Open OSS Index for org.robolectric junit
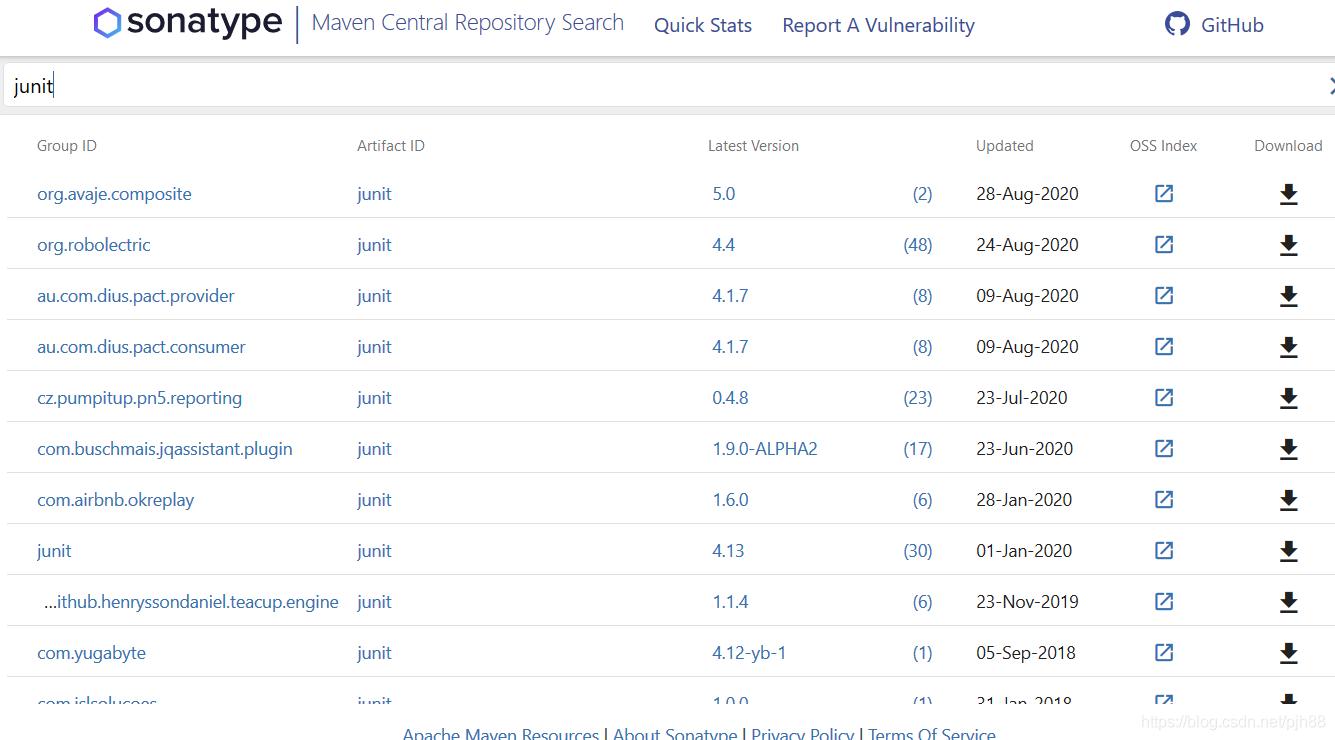Viewport: 1335px width, 740px height. [x=1164, y=245]
